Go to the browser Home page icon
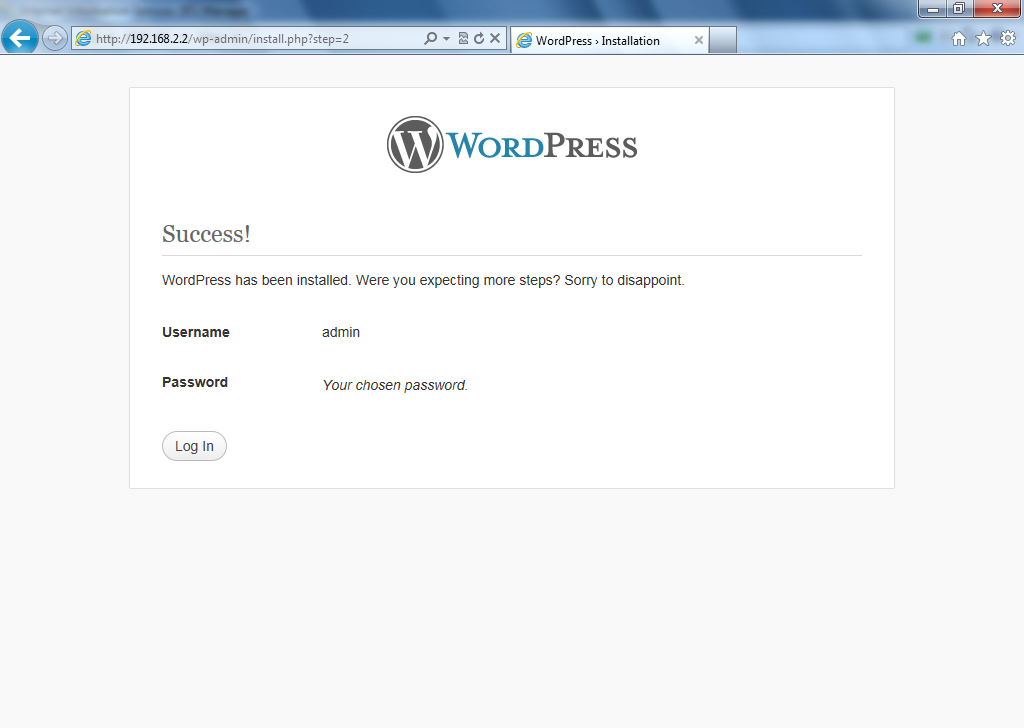The width and height of the screenshot is (1024, 728). point(959,39)
